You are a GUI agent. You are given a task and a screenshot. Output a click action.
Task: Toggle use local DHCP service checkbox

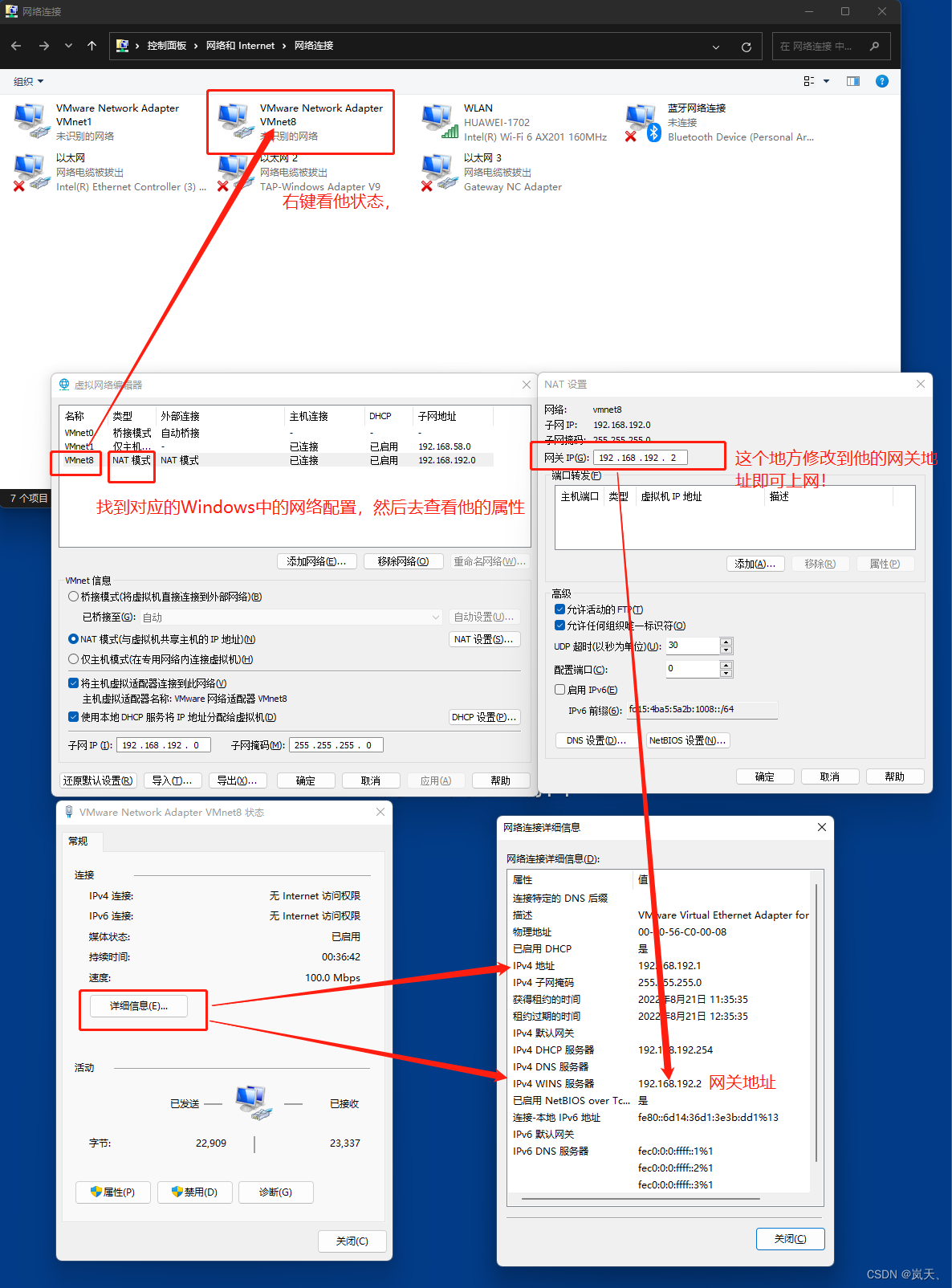coord(74,717)
